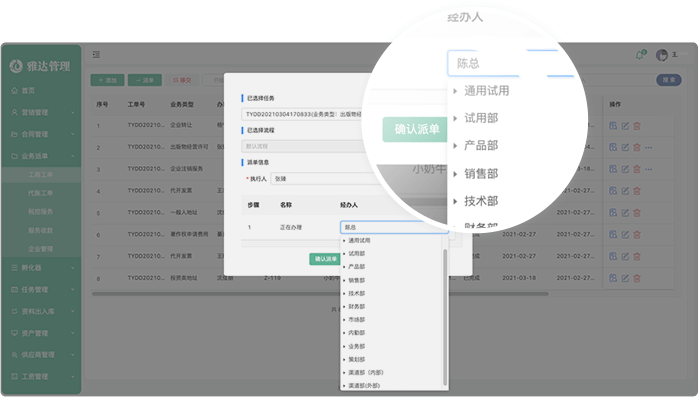Expand 合同管理 sidebar chevron
This screenshot has height=397, width=698.
click(x=73, y=134)
